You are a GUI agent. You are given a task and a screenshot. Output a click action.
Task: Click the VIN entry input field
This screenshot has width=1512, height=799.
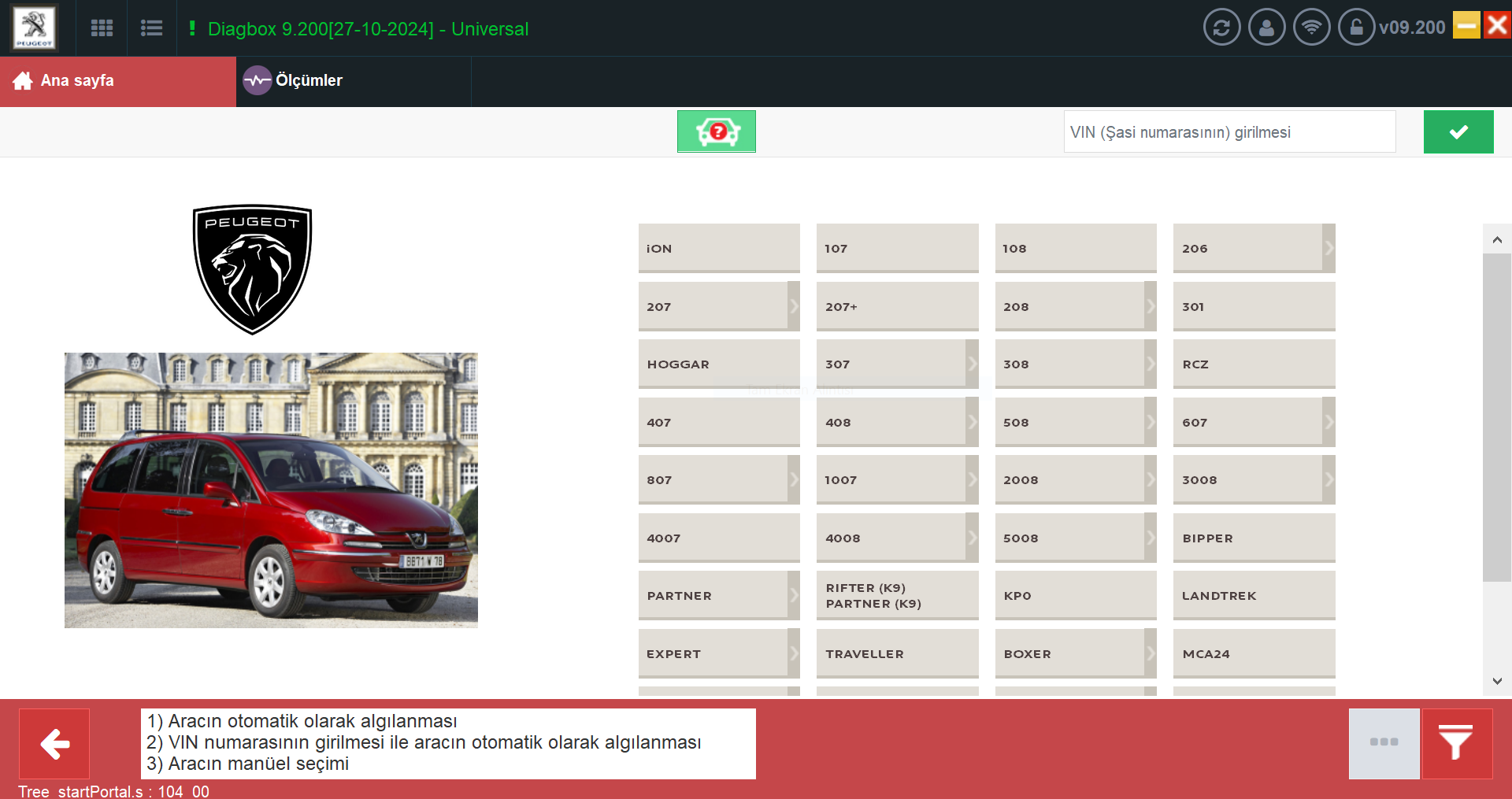point(1229,131)
